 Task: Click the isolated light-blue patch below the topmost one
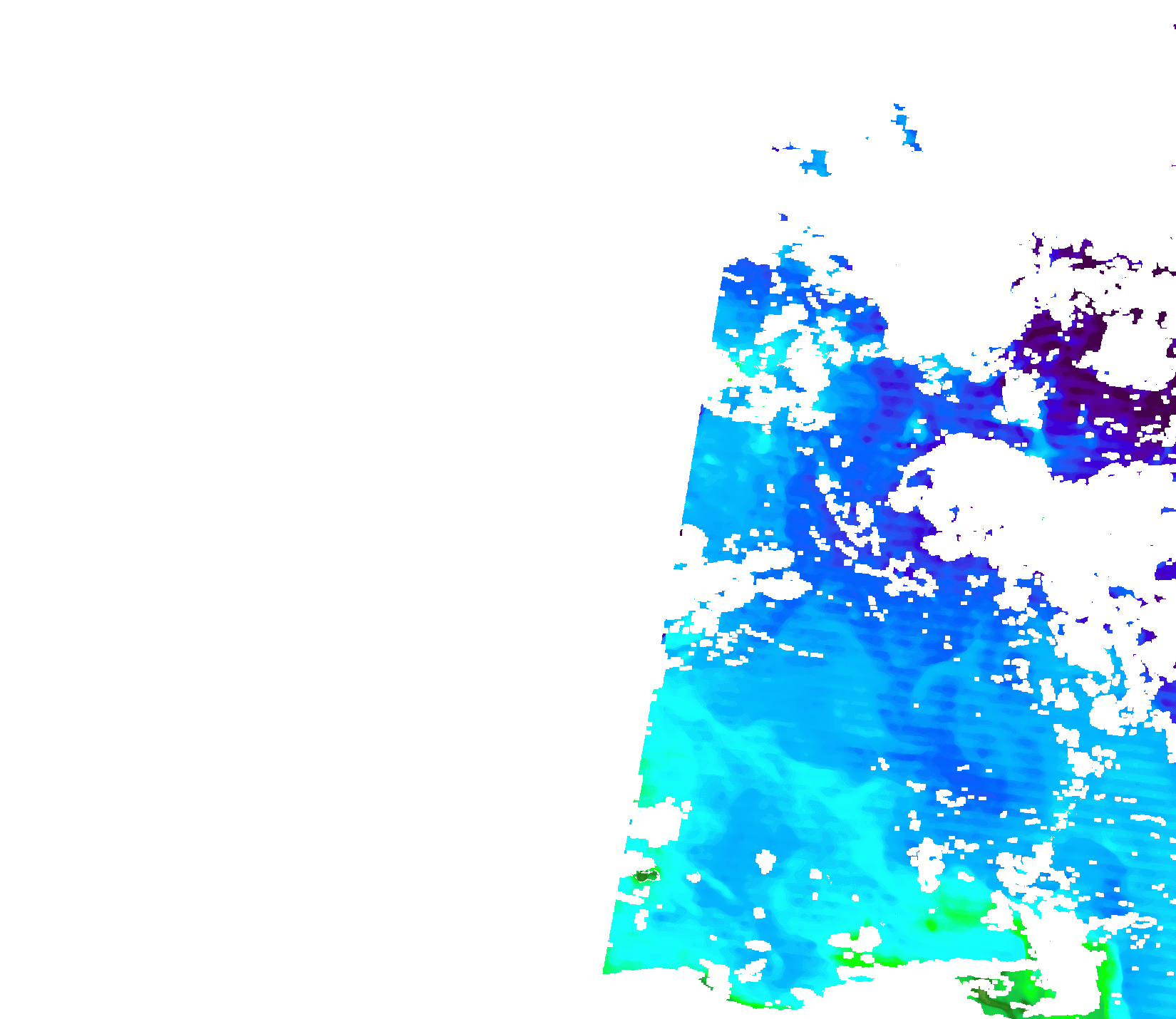tap(816, 164)
